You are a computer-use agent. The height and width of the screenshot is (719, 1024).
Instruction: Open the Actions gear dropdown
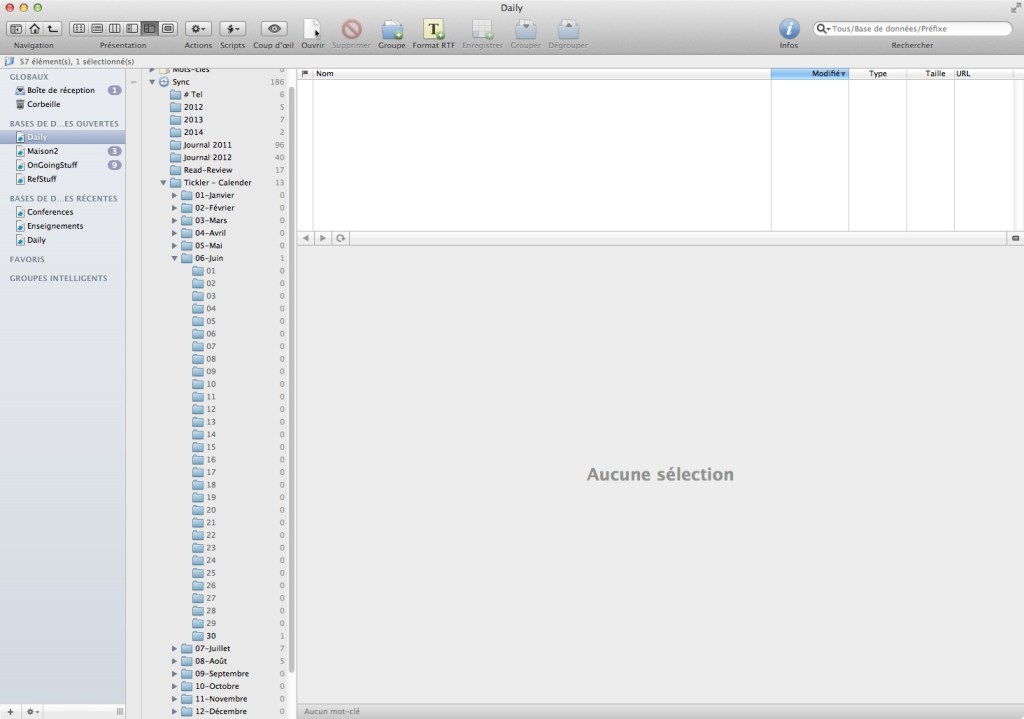point(199,29)
